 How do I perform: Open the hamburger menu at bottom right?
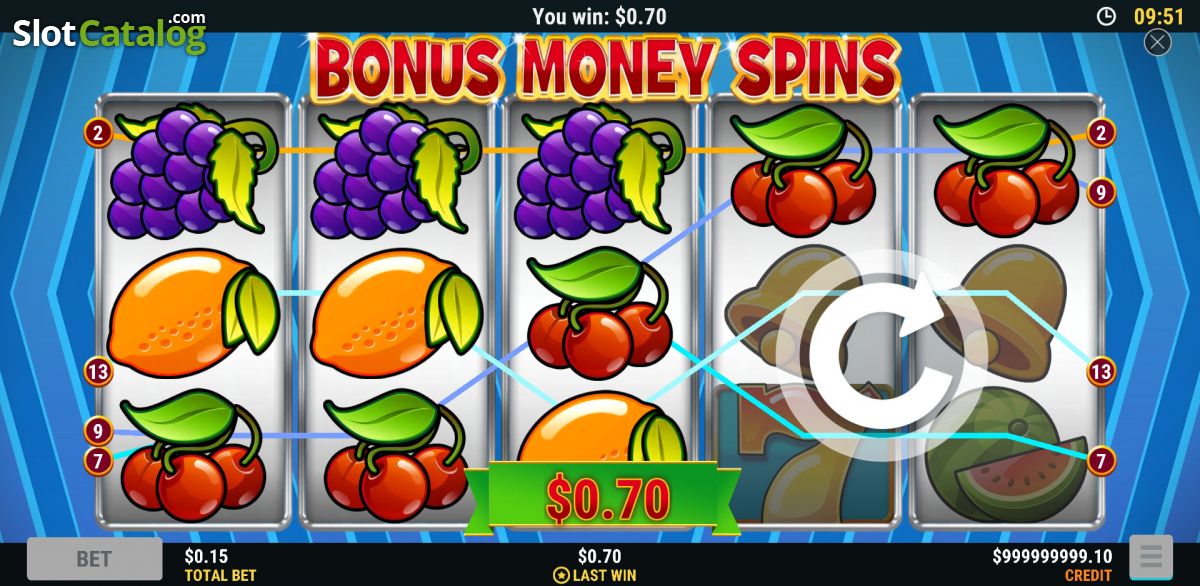click(x=1150, y=558)
